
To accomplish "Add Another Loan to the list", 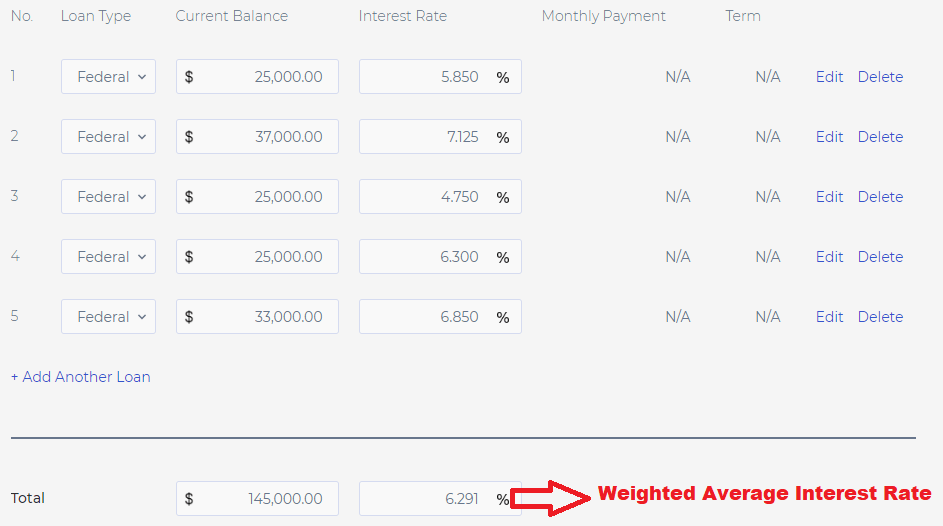I will [x=81, y=377].
